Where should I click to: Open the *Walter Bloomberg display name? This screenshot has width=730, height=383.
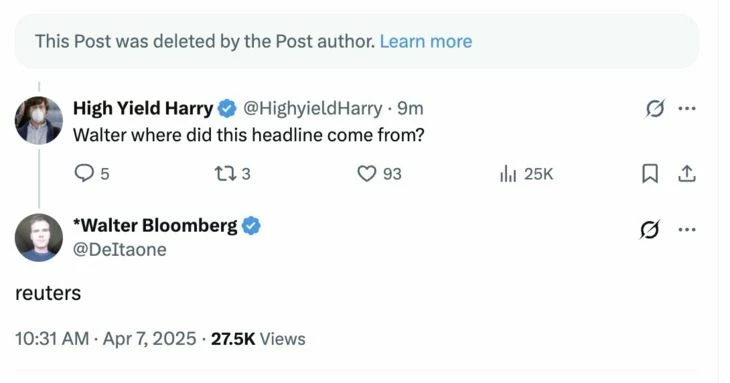(x=155, y=226)
